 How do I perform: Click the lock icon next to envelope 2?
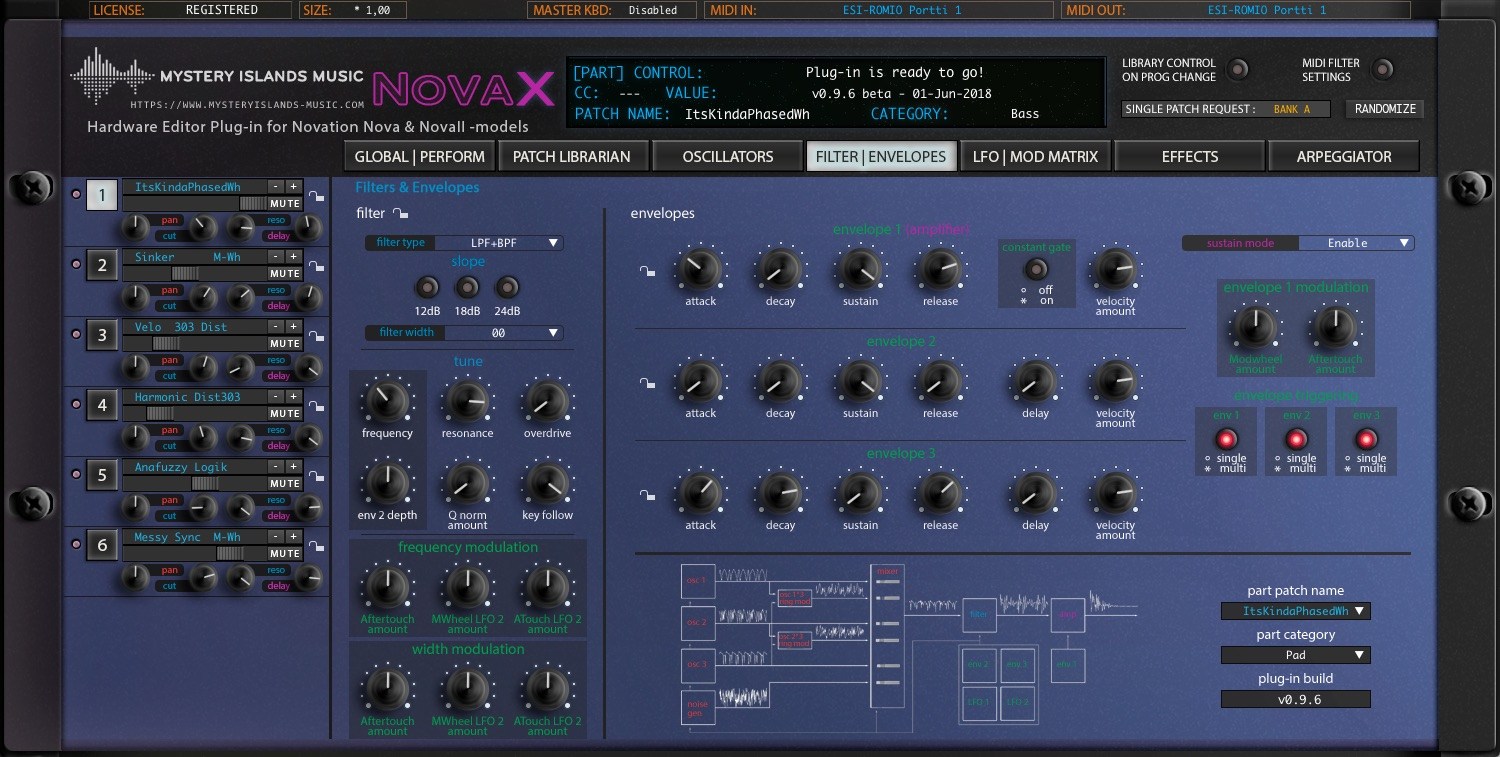[x=647, y=383]
